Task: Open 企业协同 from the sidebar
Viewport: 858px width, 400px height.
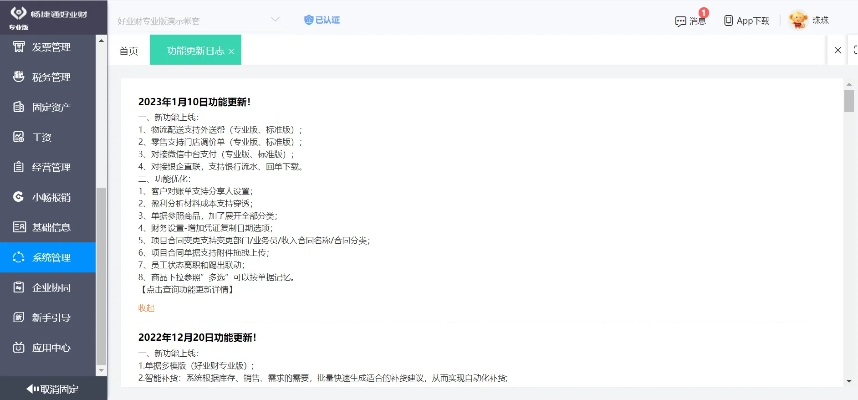Action: [50, 287]
